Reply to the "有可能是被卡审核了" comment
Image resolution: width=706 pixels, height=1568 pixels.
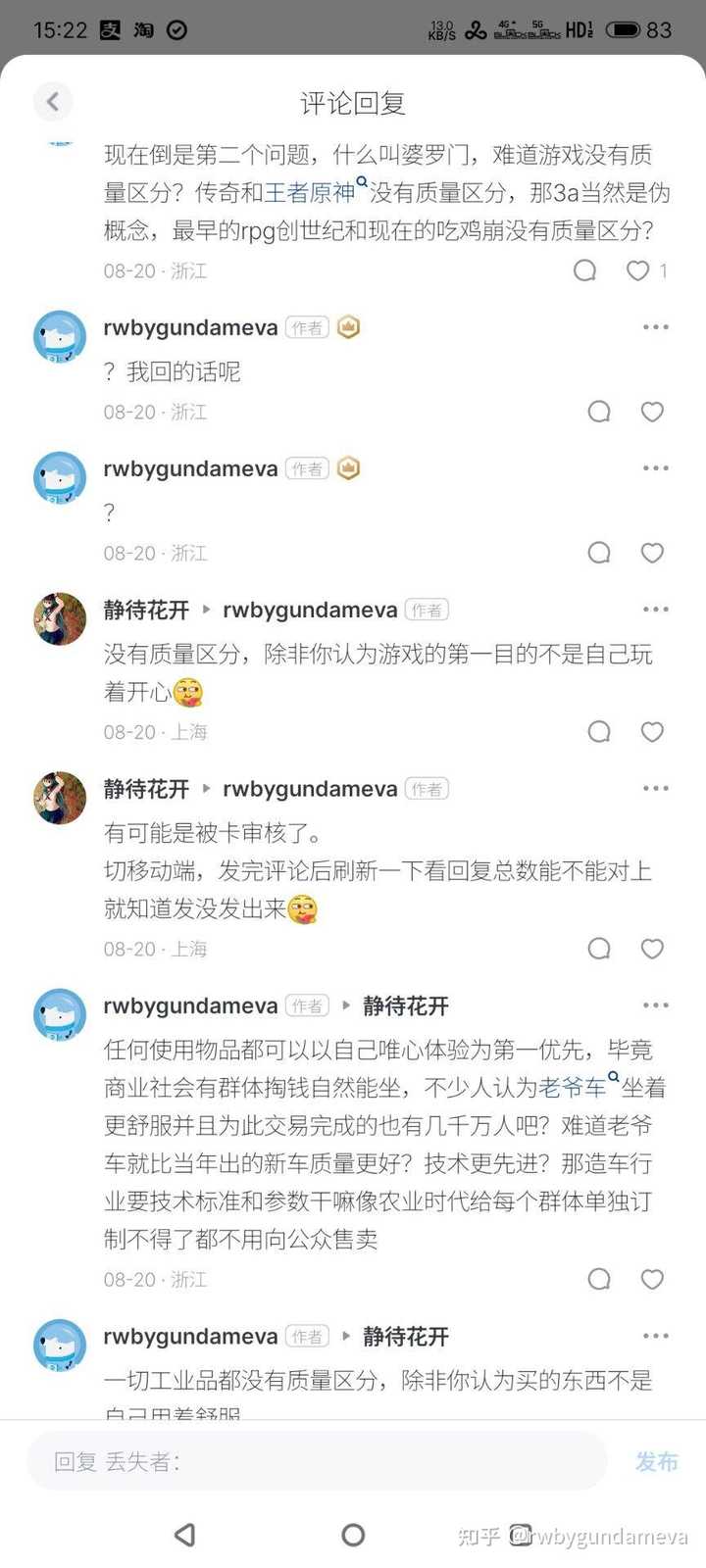pyautogui.click(x=599, y=949)
